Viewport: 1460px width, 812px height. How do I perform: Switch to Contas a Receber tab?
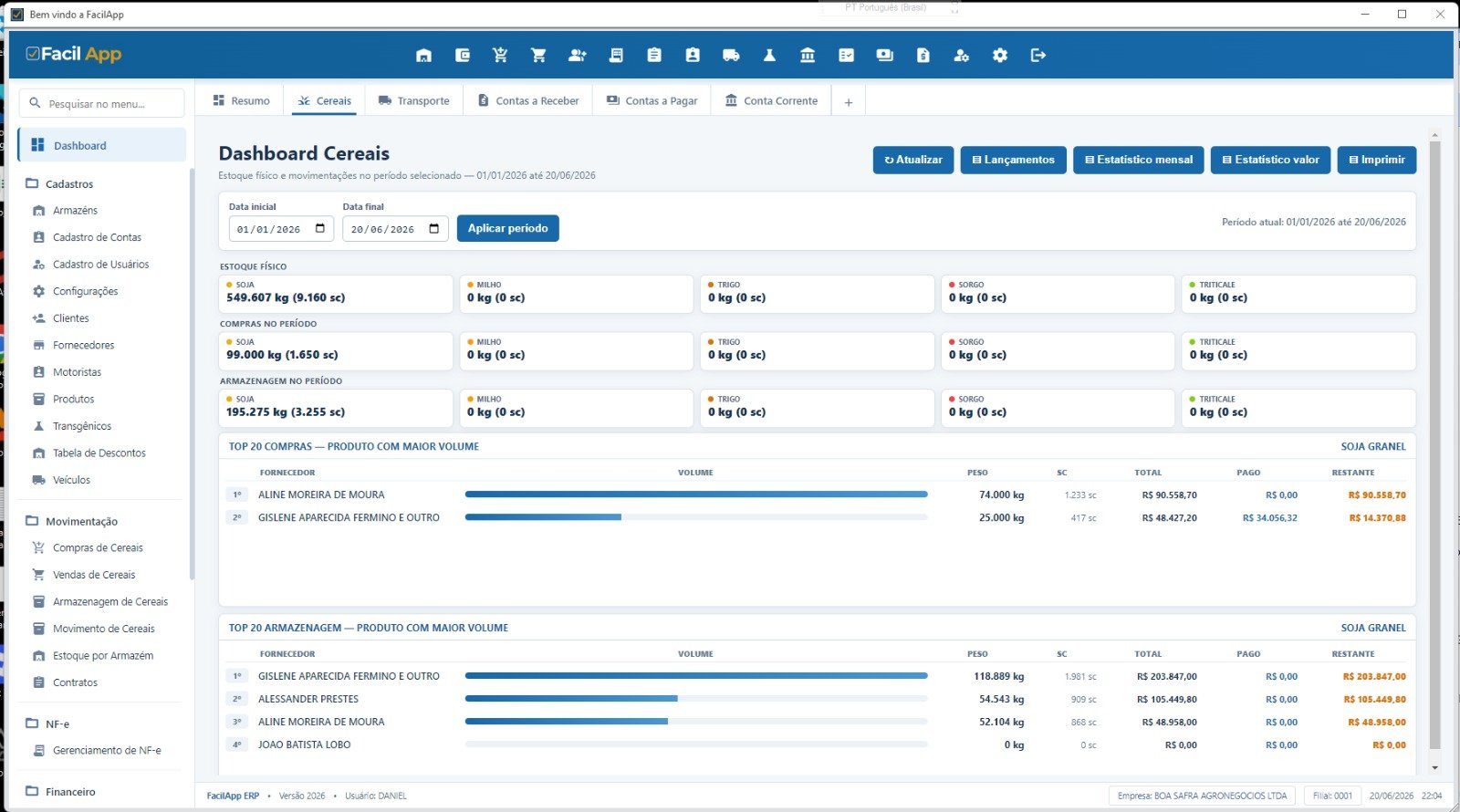tap(528, 101)
